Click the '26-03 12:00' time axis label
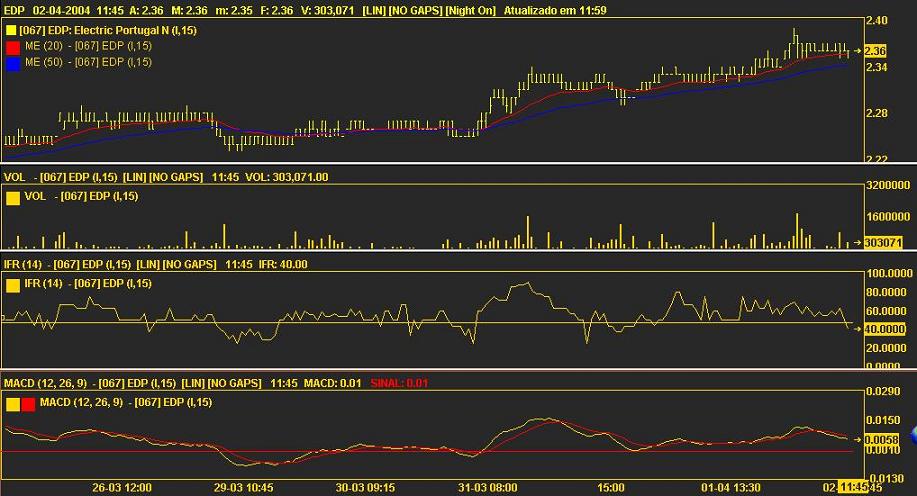 pos(122,488)
